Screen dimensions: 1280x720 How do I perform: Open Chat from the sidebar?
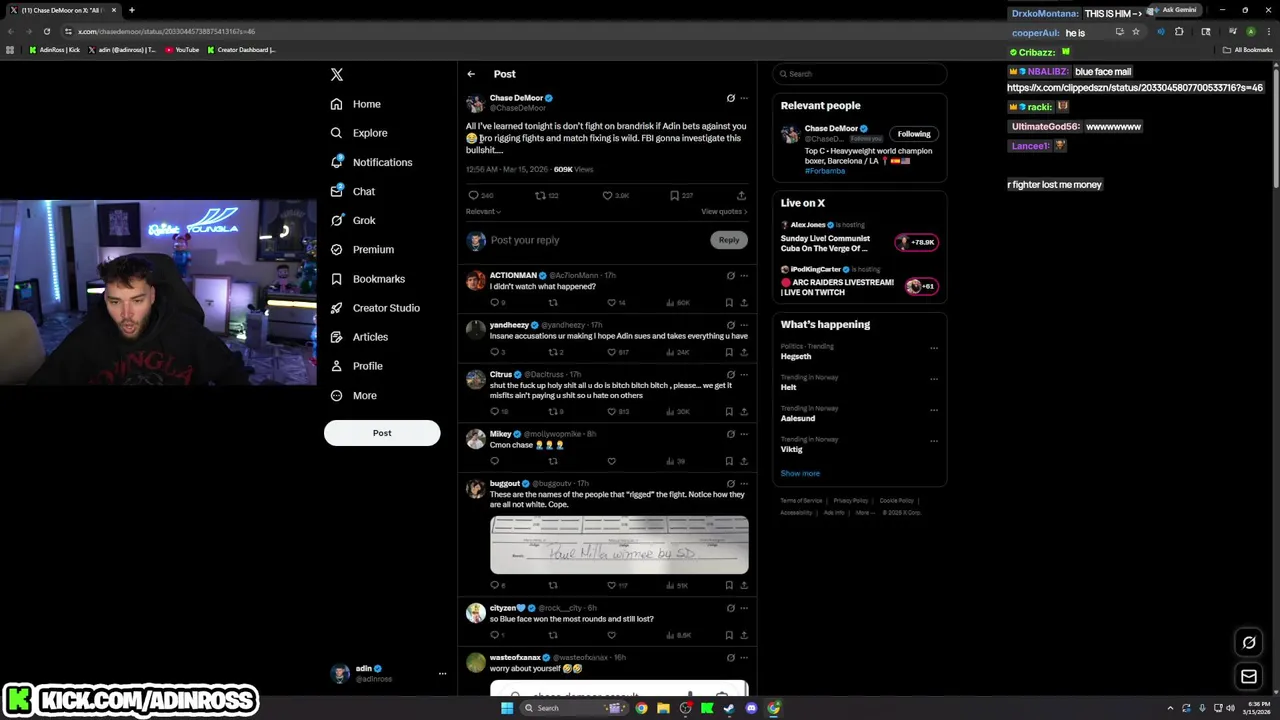click(352, 191)
